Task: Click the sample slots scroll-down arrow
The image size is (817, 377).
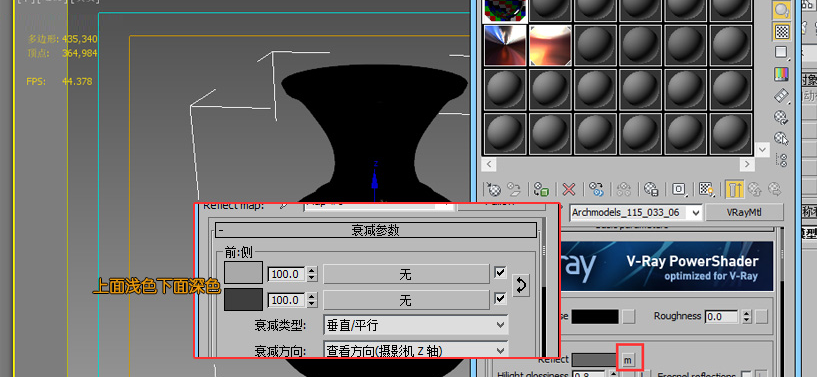Action: (x=762, y=150)
